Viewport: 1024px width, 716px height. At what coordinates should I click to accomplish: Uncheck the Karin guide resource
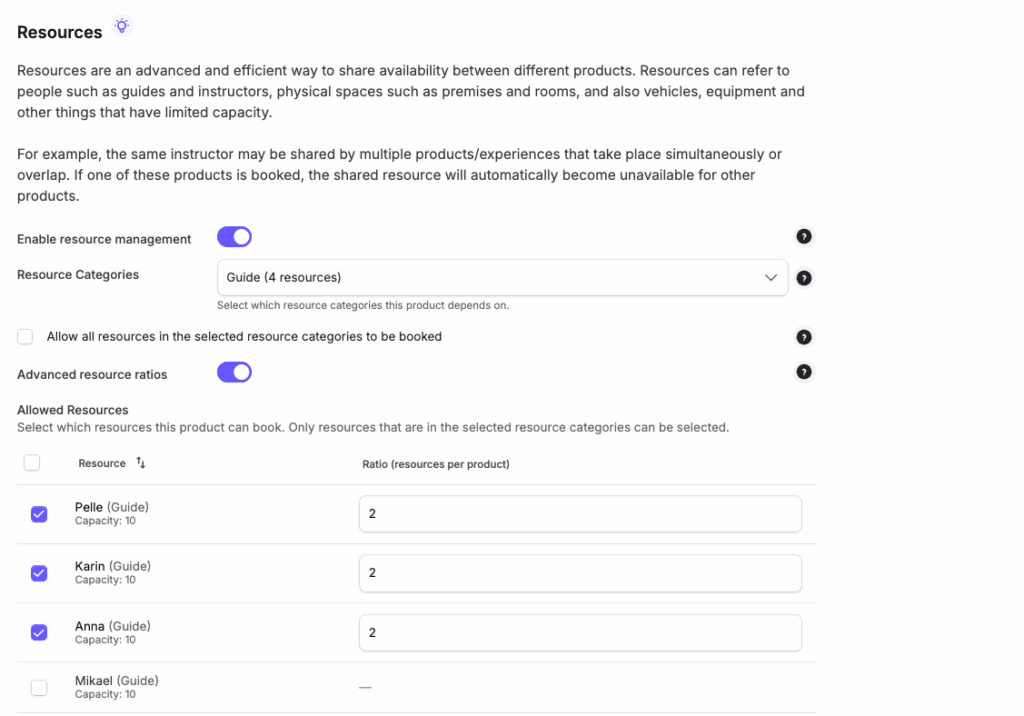click(x=39, y=573)
